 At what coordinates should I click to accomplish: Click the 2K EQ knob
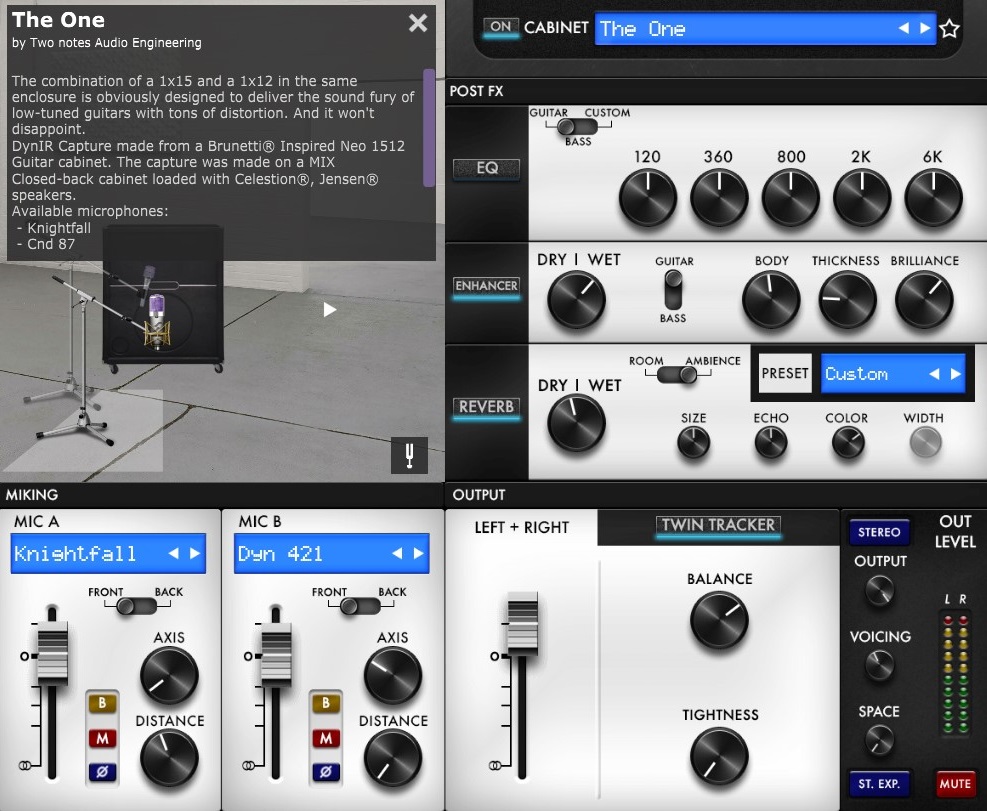tap(862, 198)
